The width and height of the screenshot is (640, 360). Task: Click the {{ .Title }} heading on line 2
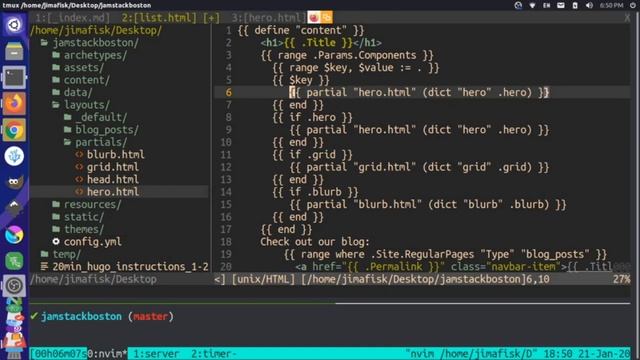318,42
